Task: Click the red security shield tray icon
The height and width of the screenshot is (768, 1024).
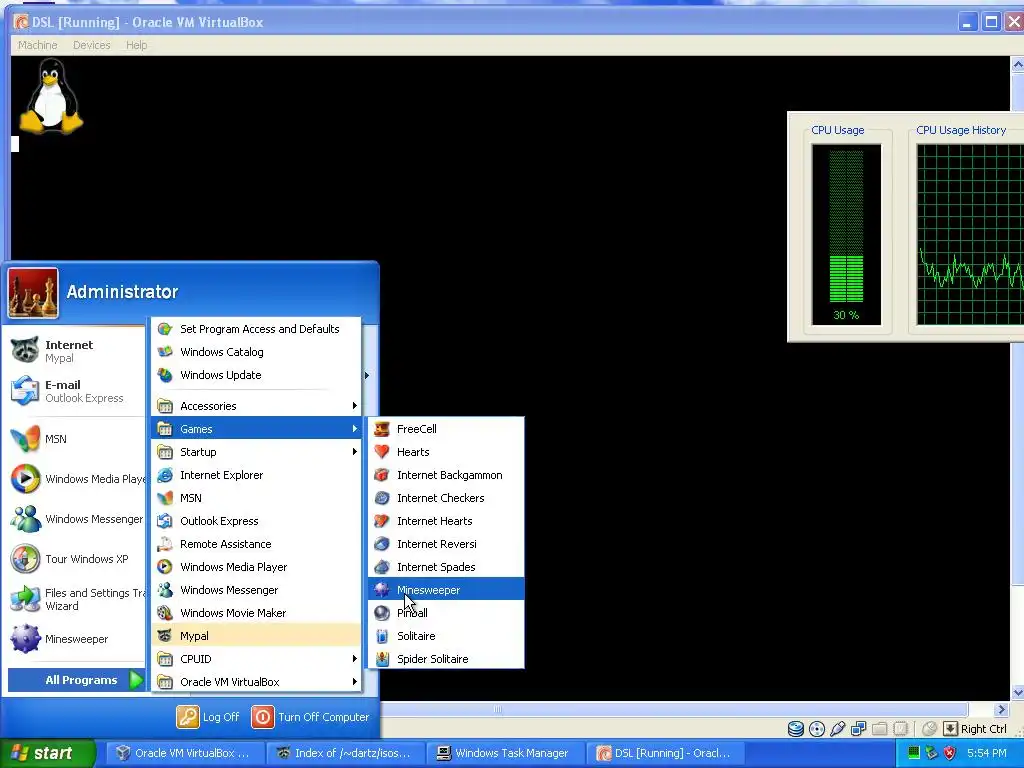Action: 950,753
